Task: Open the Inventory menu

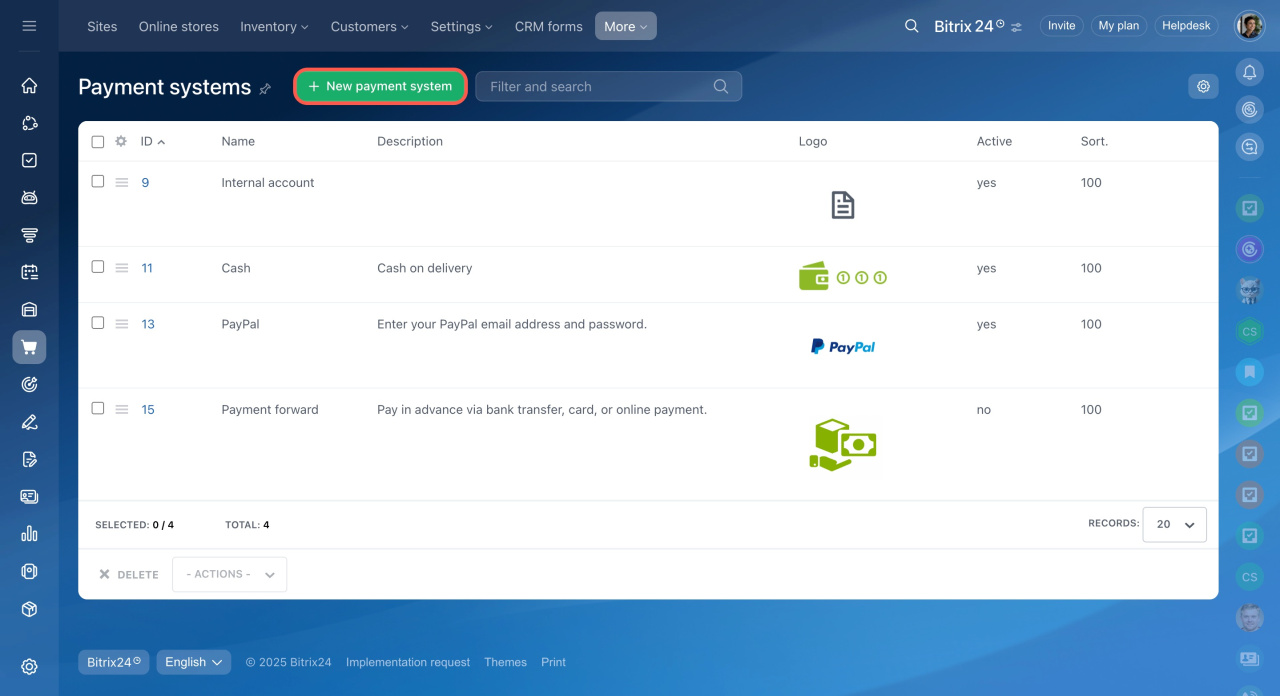Action: [x=274, y=26]
